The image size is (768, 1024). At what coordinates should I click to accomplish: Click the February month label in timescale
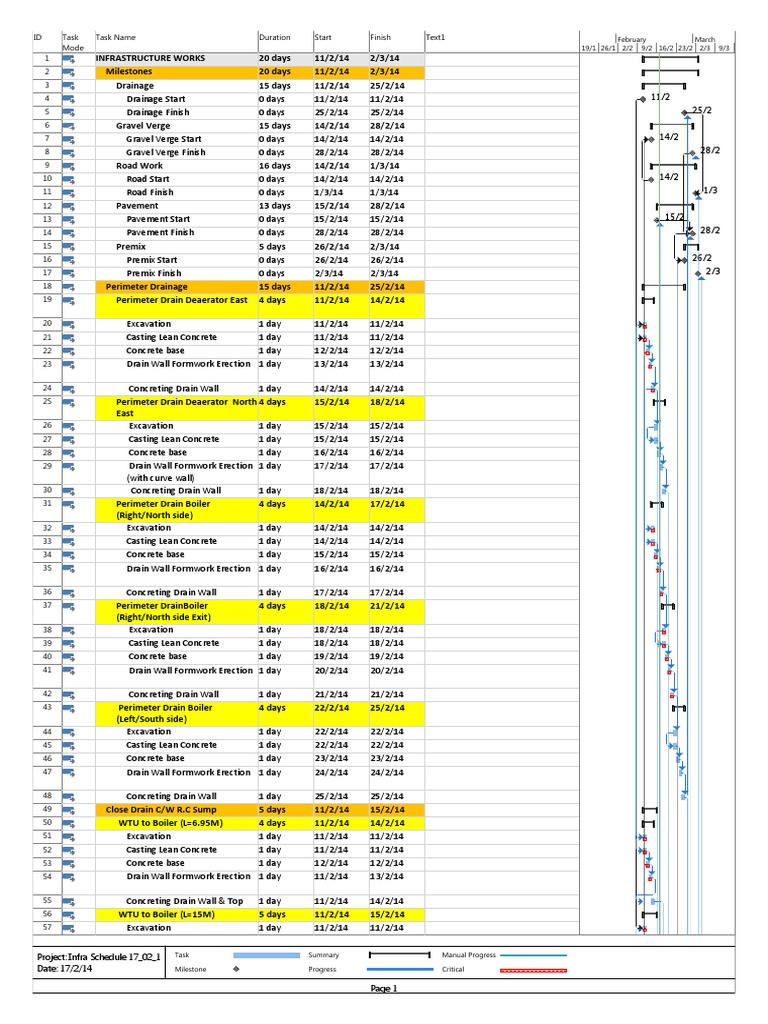(630, 39)
